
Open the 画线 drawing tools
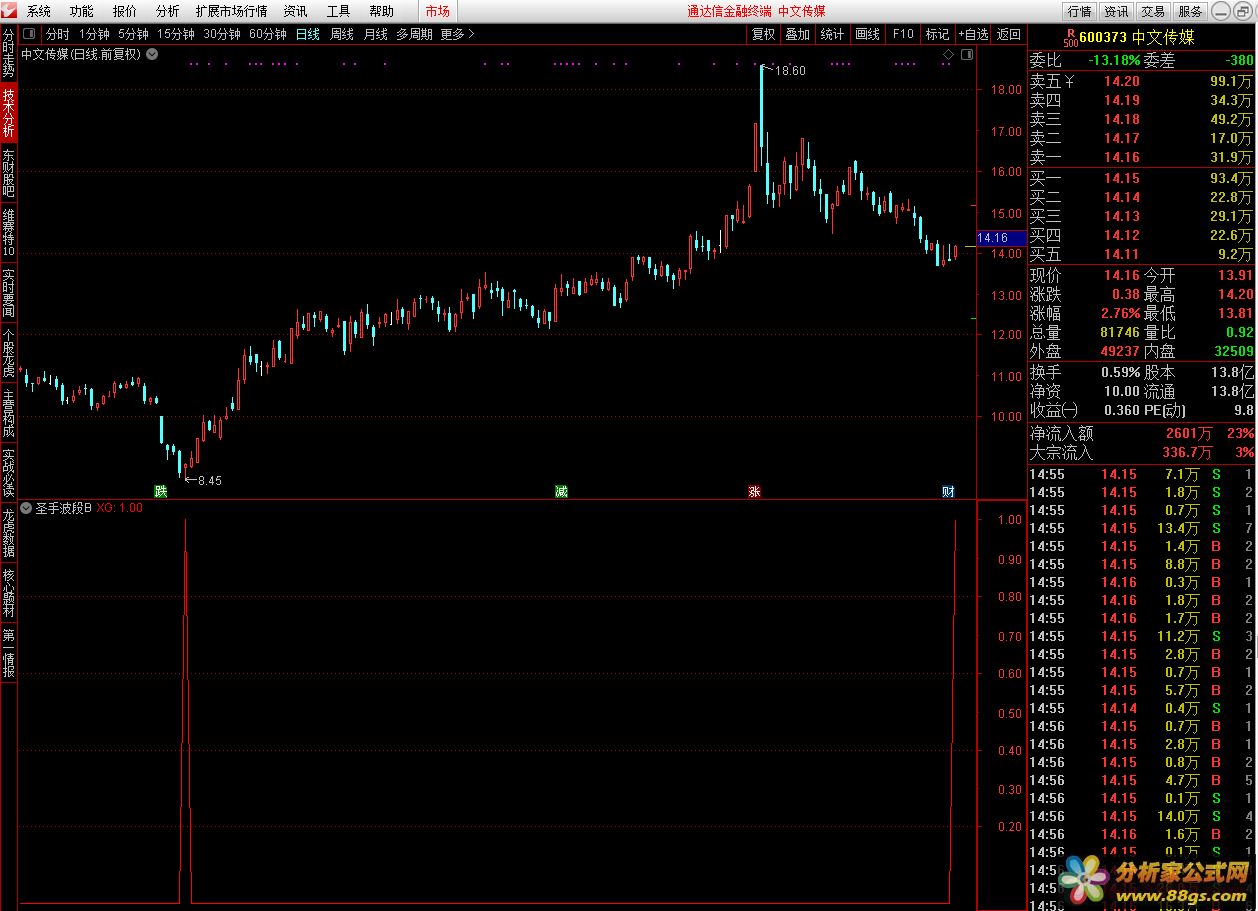click(x=867, y=34)
